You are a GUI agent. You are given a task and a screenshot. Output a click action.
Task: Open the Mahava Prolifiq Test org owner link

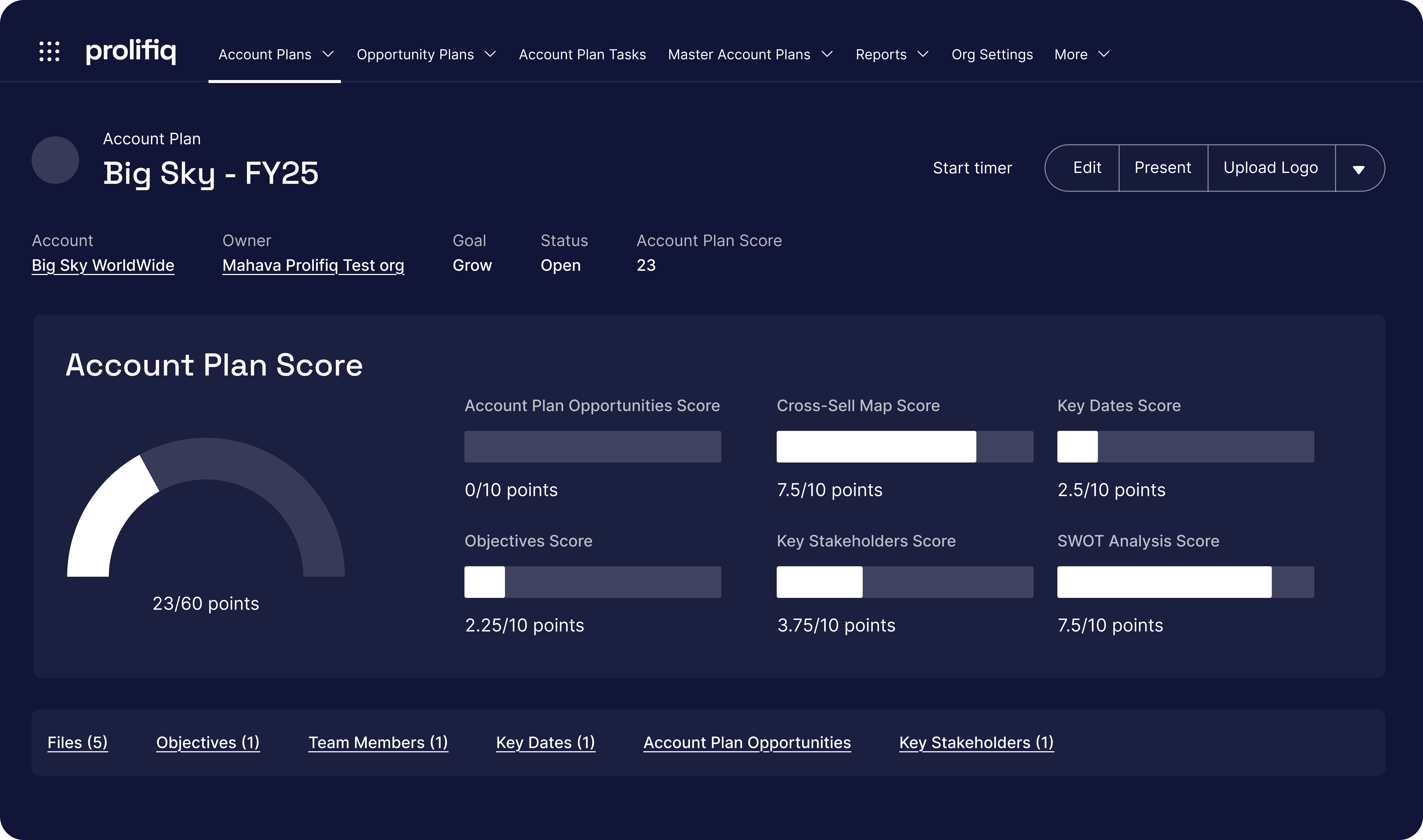click(x=313, y=266)
